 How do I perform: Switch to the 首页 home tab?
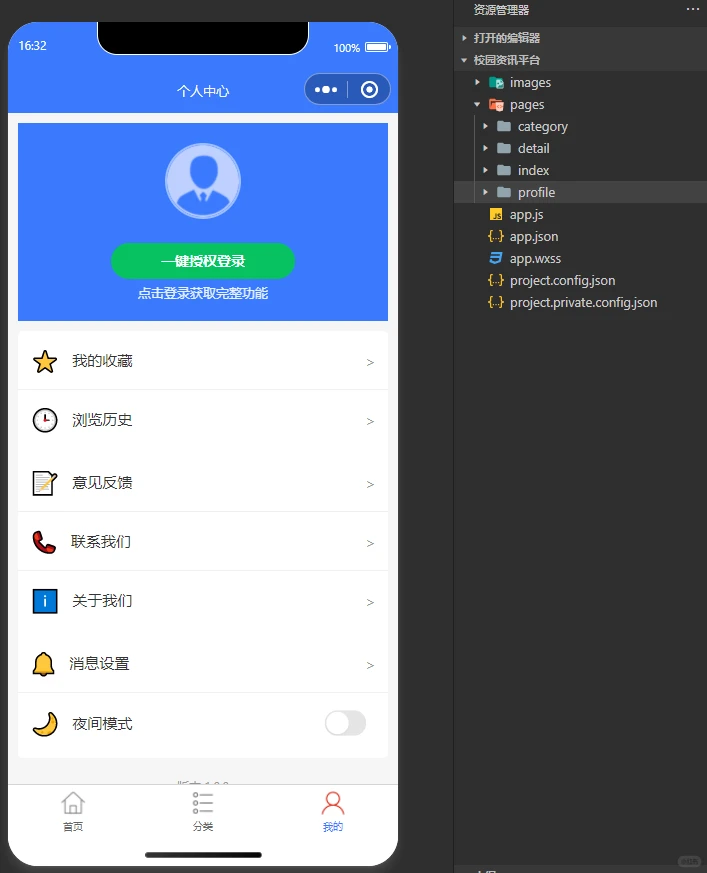click(73, 812)
